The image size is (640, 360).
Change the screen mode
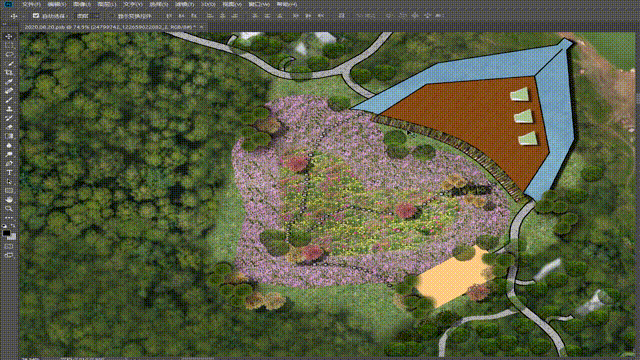9,255
